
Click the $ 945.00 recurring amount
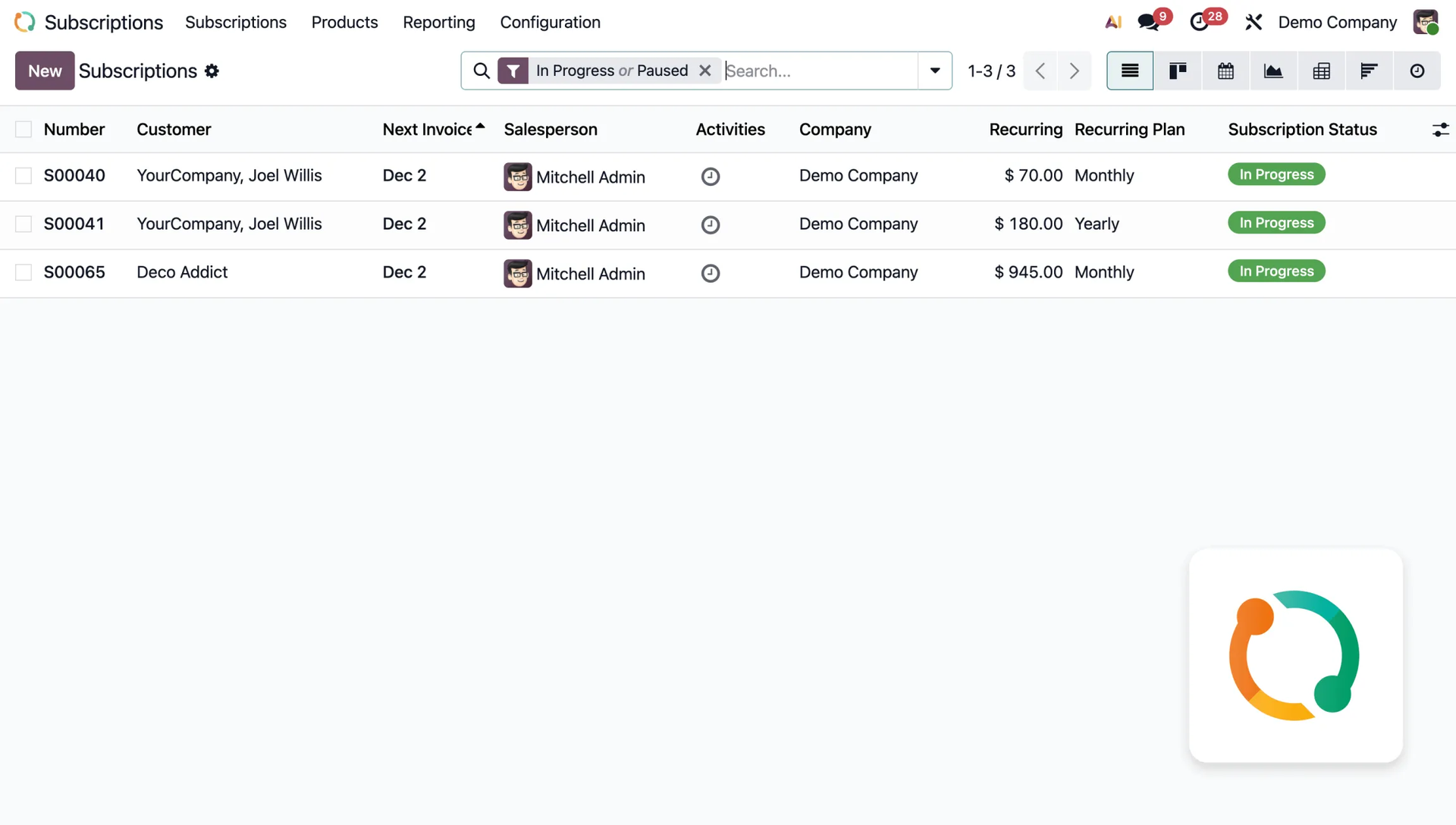coord(1028,273)
